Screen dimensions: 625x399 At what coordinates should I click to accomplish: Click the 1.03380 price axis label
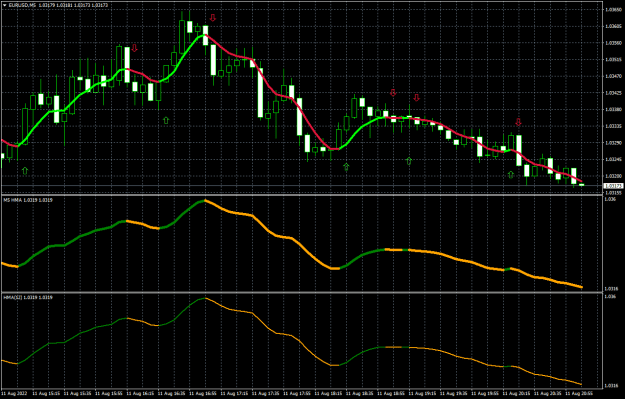coord(613,109)
